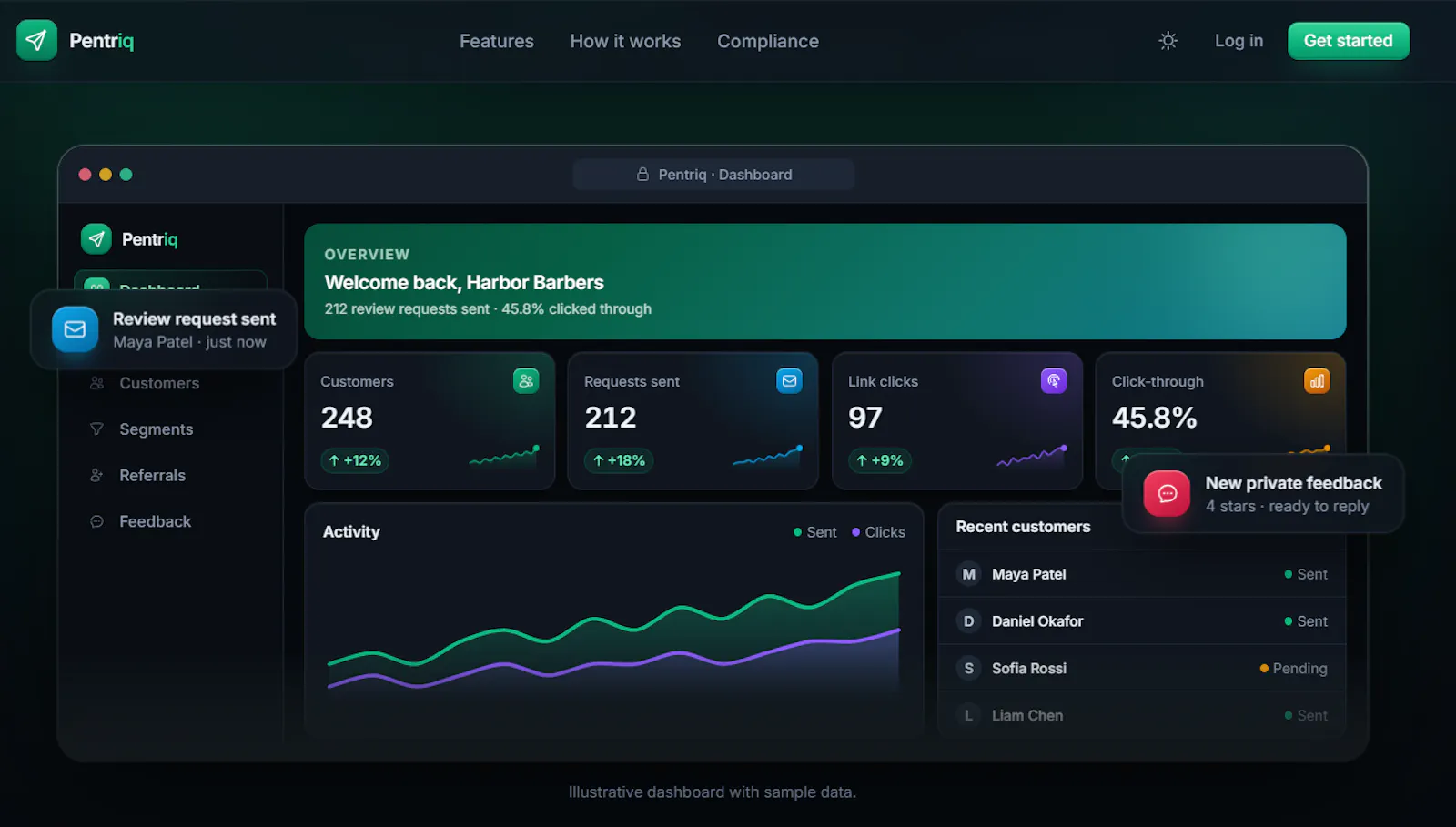Toggle the Sent series in Activity legend
The width and height of the screenshot is (1456, 827).
pos(814,532)
